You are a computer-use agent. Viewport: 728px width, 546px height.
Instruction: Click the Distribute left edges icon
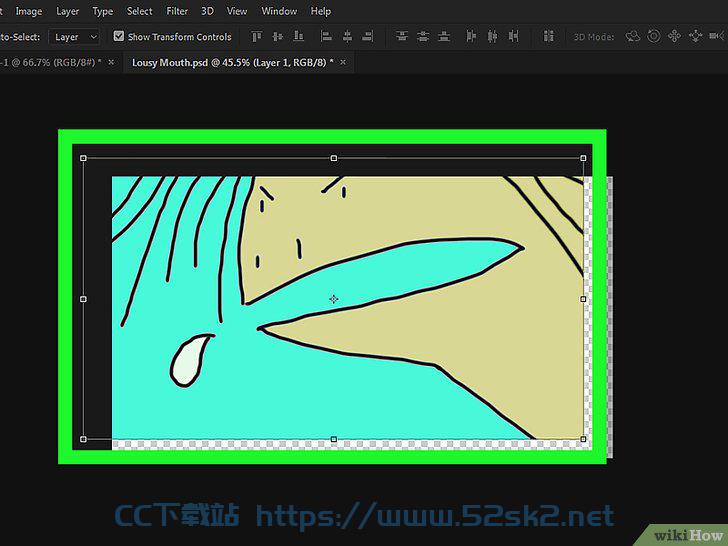tap(471, 36)
